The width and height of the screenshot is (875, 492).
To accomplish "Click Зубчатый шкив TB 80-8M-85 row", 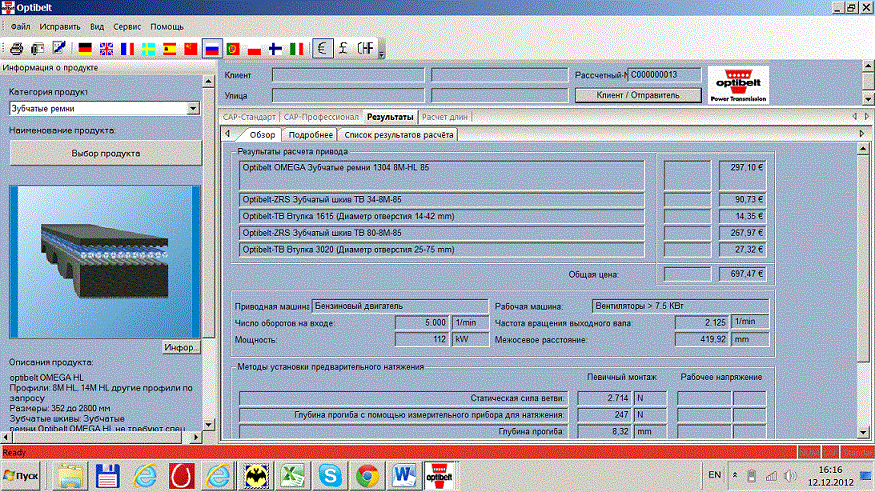I will [x=441, y=233].
